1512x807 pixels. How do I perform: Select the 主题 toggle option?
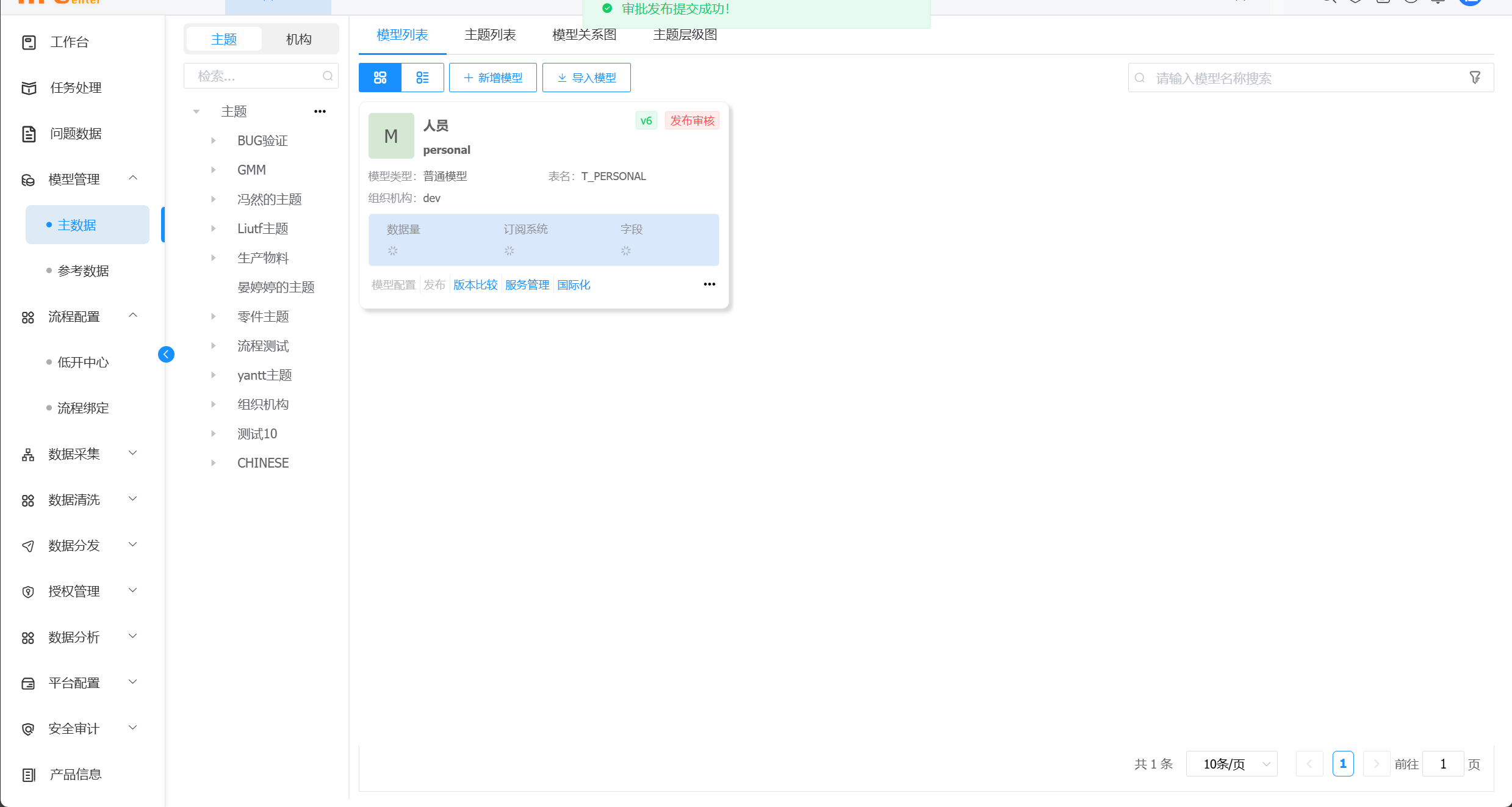(224, 39)
